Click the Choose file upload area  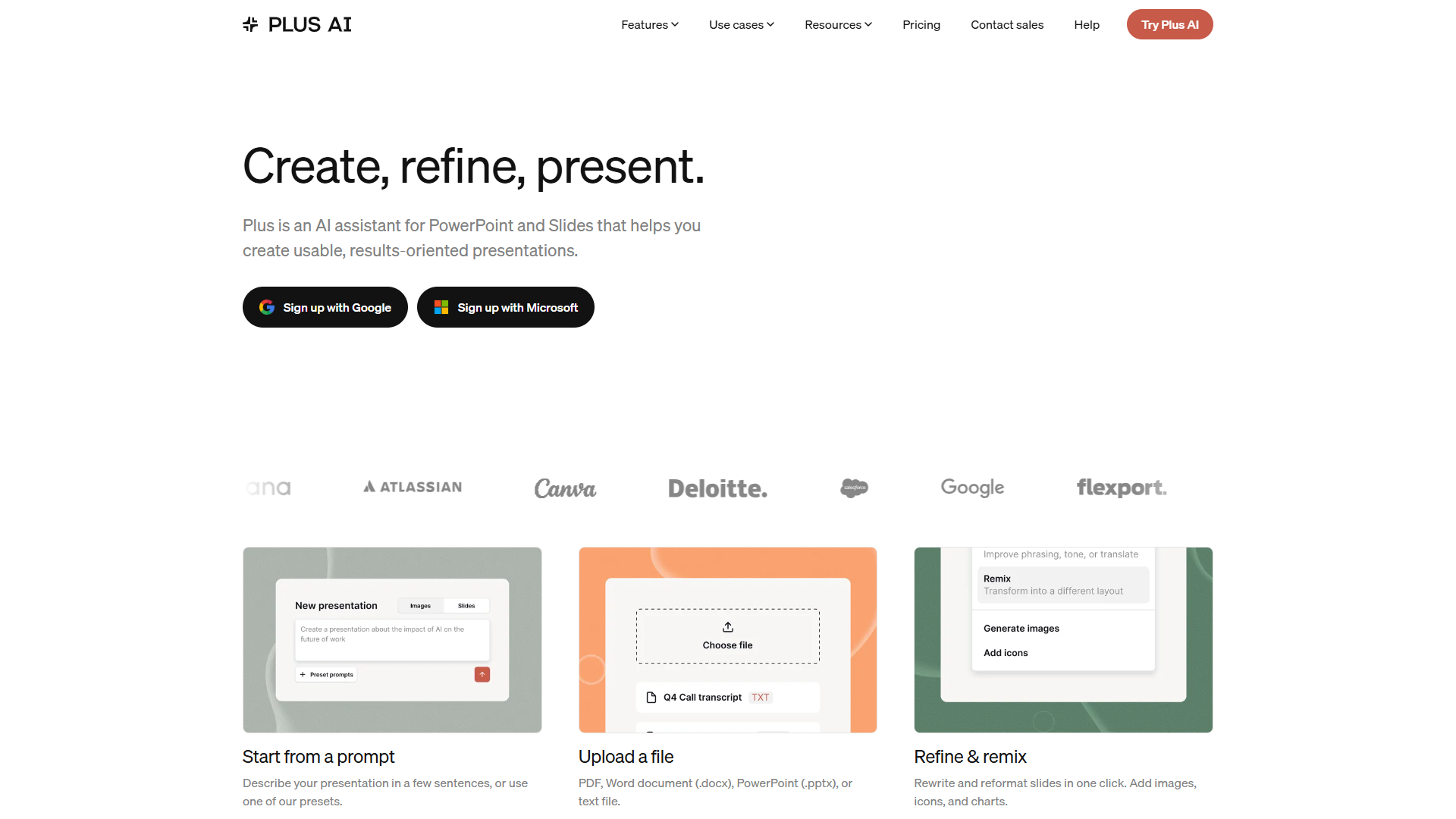click(728, 636)
